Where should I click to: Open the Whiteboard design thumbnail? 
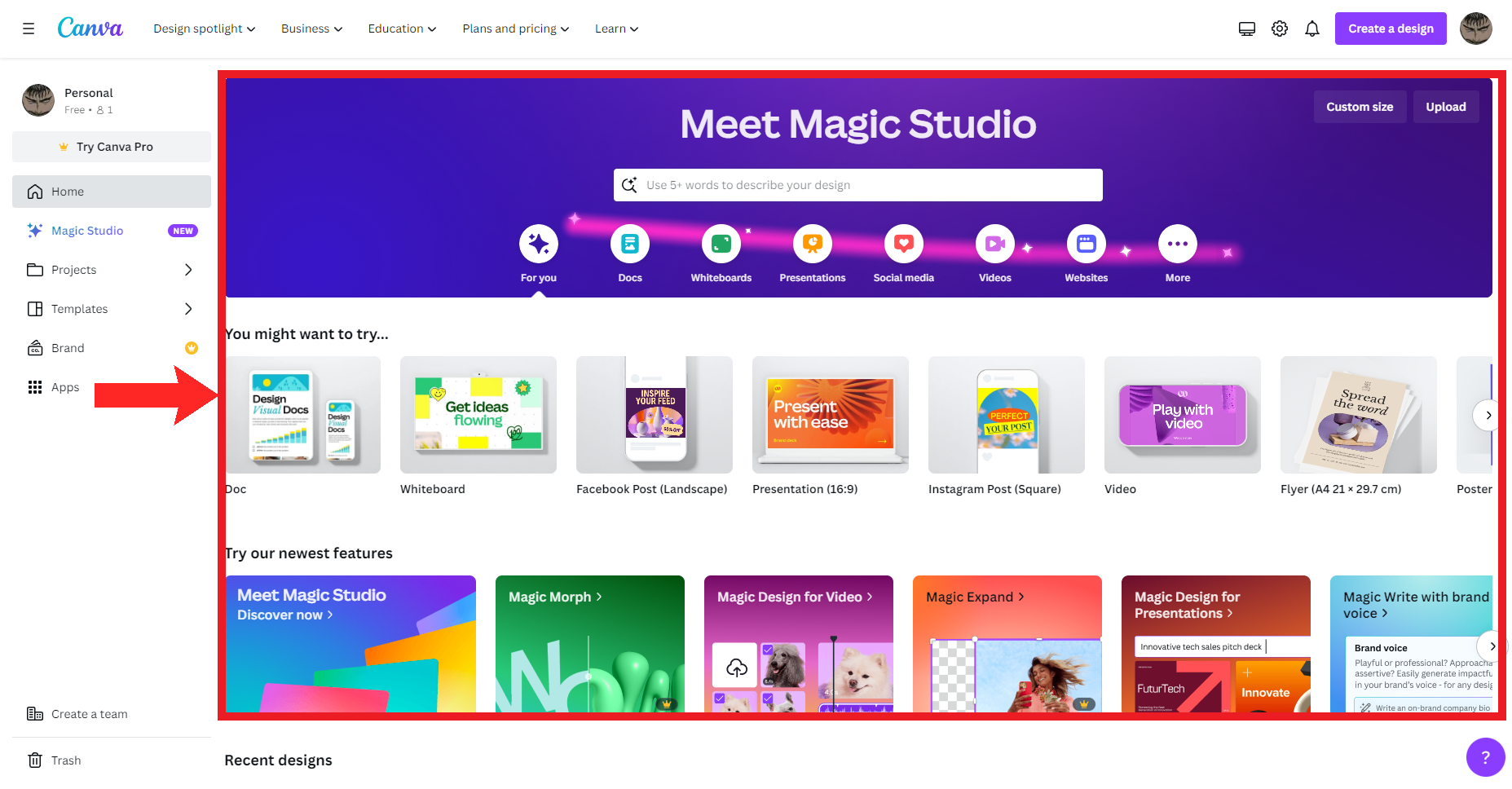coord(478,415)
